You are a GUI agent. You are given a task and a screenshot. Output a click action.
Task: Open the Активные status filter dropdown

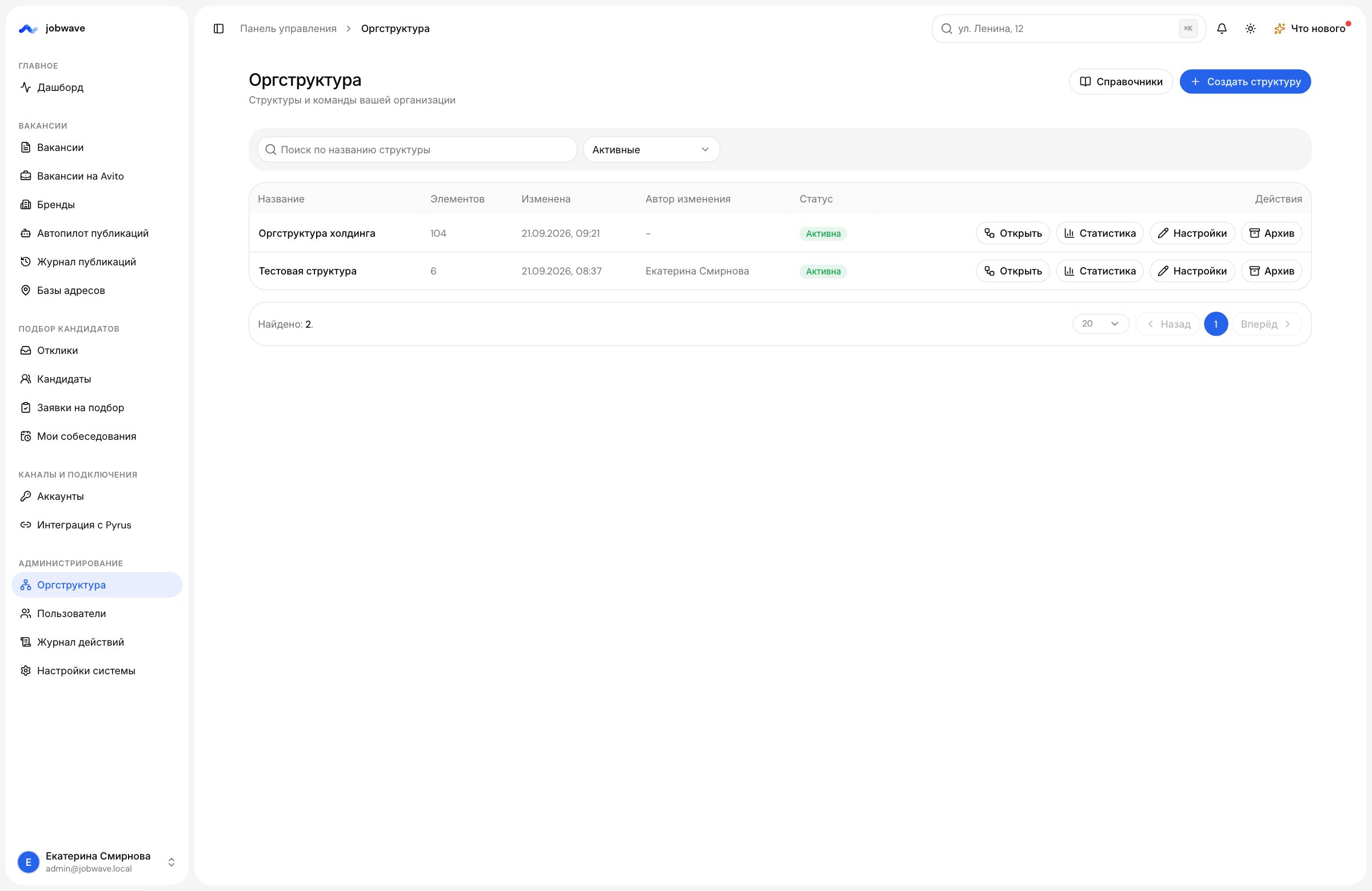[651, 149]
